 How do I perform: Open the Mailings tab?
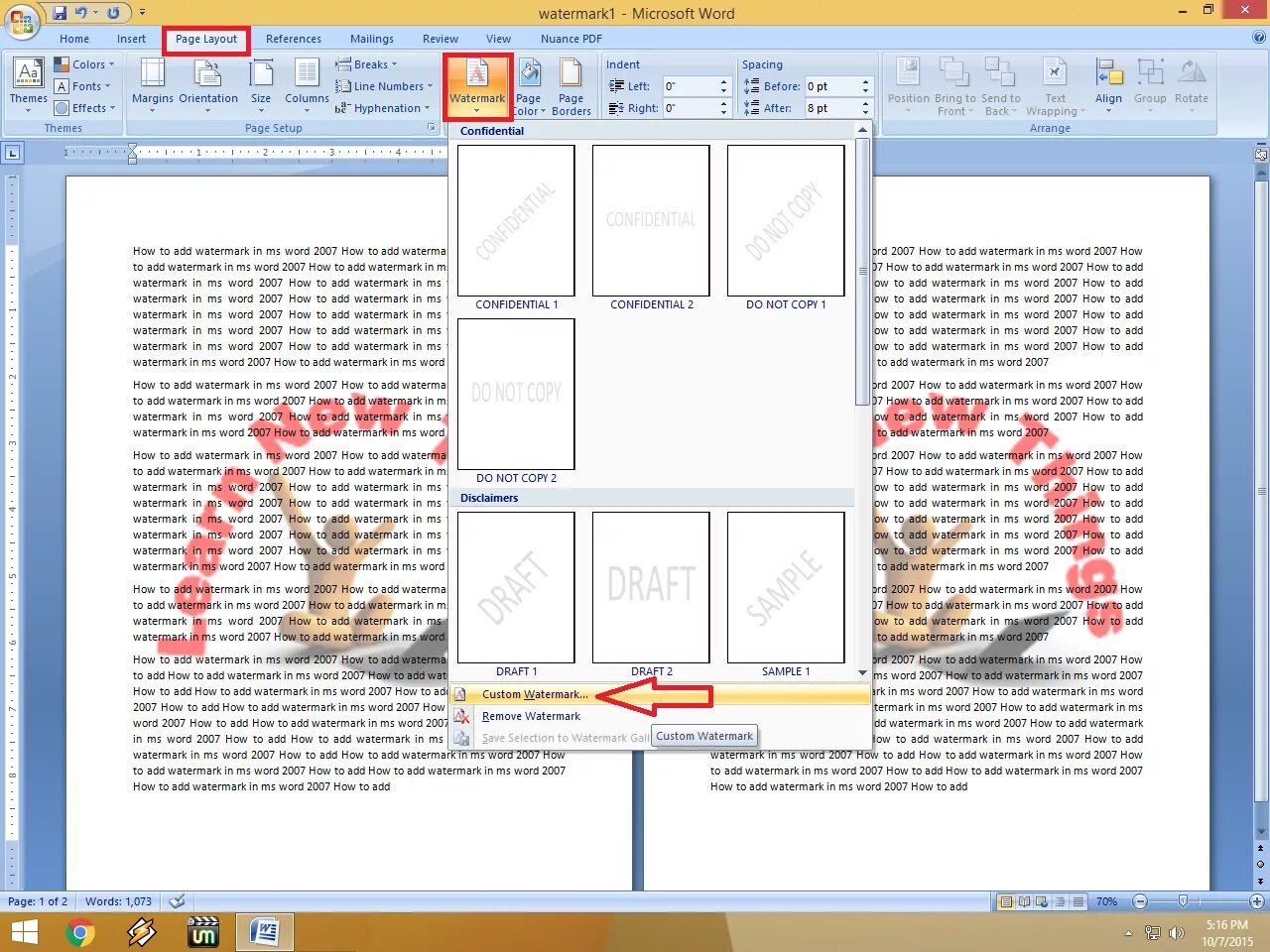[x=372, y=39]
